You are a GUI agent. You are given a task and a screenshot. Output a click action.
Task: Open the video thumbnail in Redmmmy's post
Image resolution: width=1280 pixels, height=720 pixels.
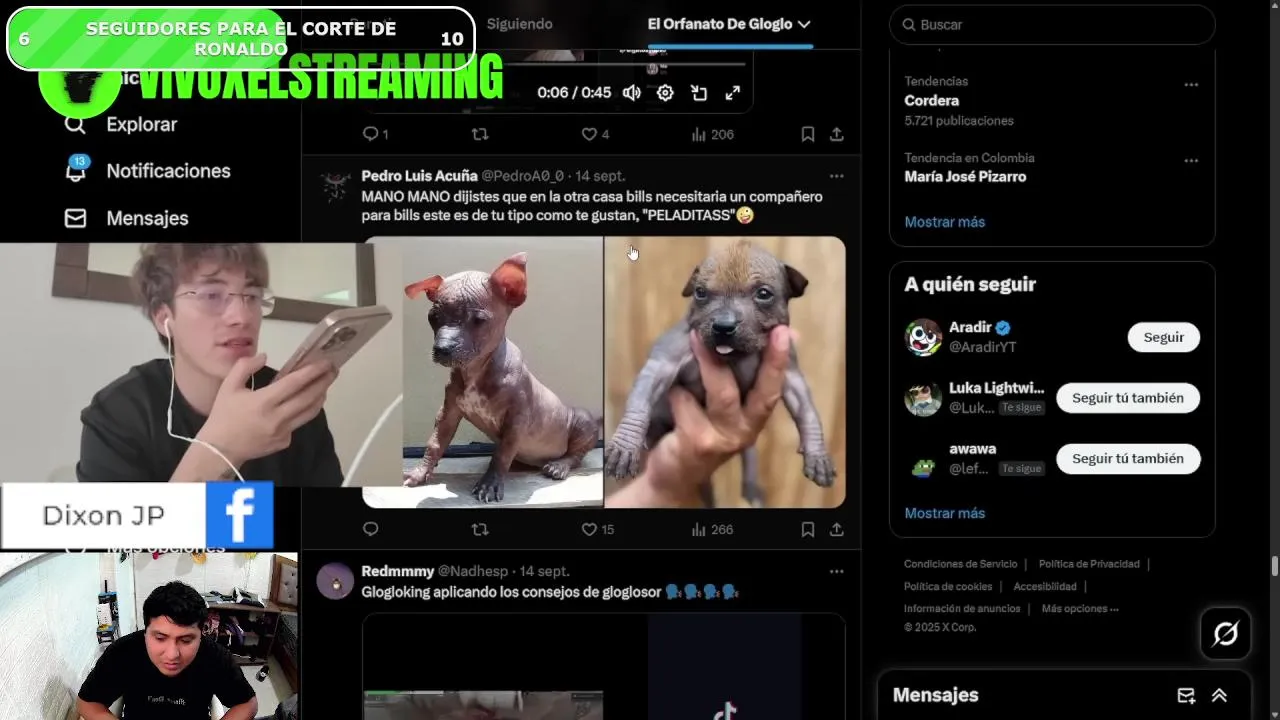(x=603, y=666)
